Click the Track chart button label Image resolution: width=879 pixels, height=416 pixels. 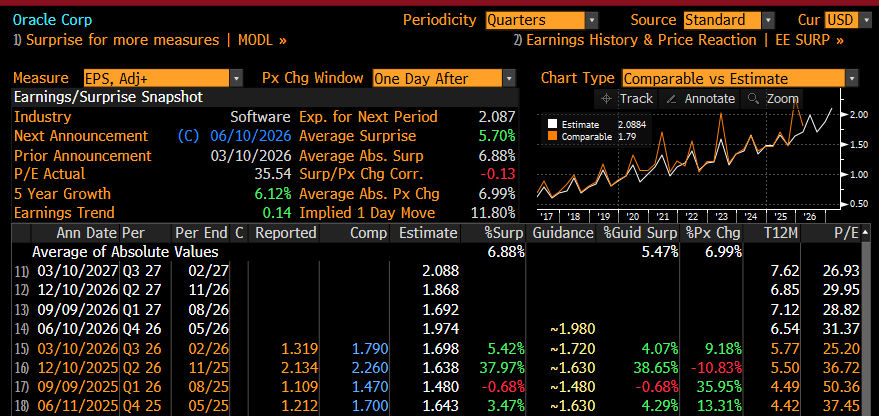[636, 99]
